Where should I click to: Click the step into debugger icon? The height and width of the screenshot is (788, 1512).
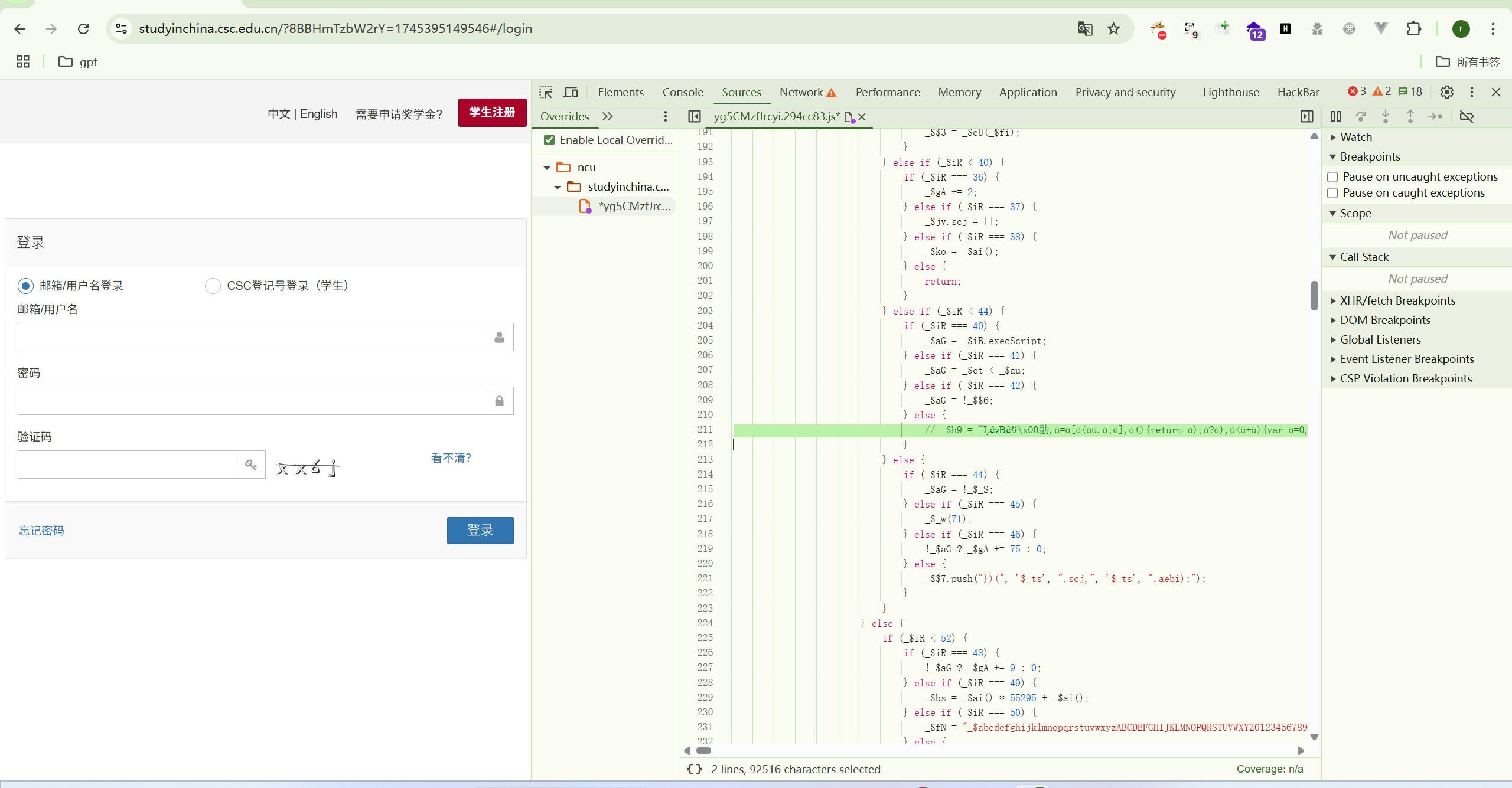[x=1386, y=116]
